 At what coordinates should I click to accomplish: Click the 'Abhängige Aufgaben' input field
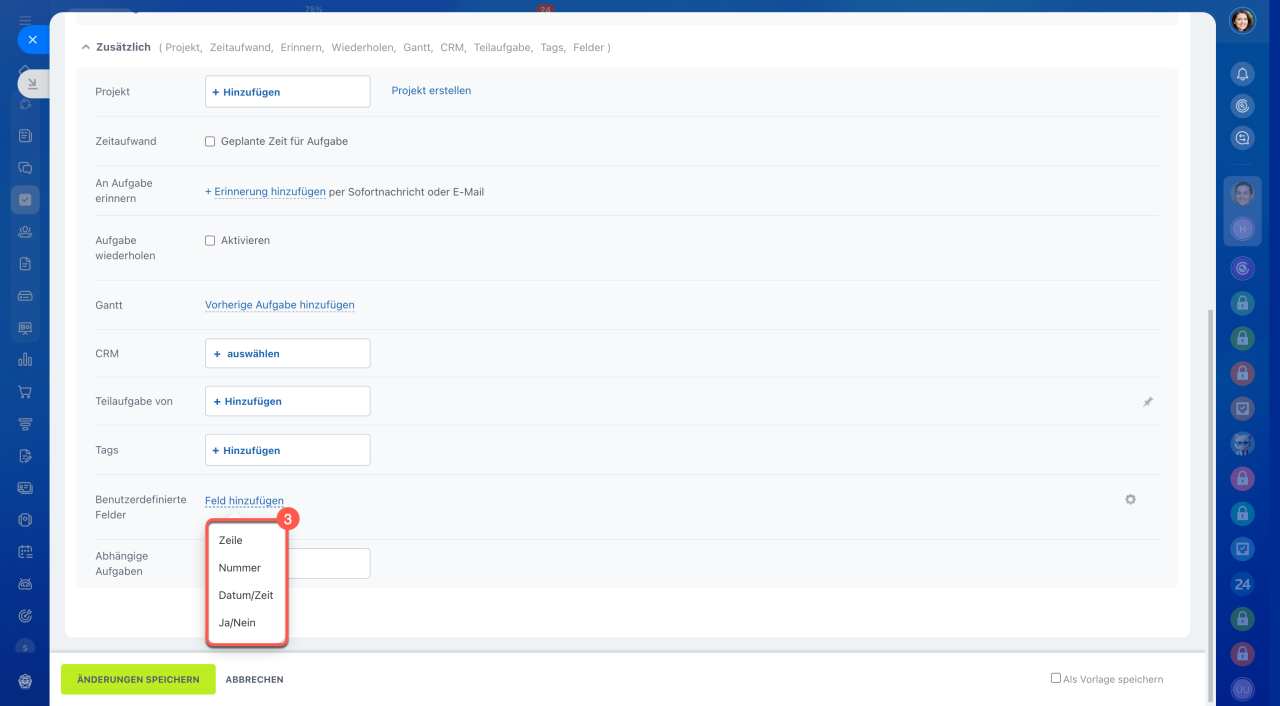[329, 563]
